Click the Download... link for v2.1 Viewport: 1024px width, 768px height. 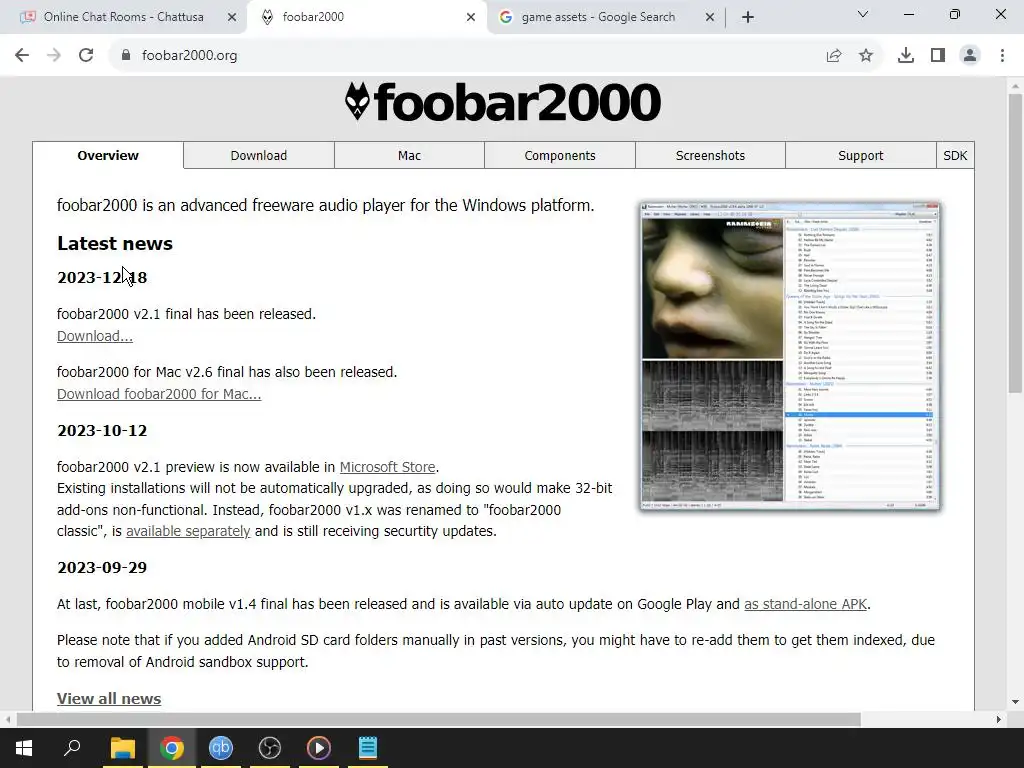pyautogui.click(x=95, y=336)
